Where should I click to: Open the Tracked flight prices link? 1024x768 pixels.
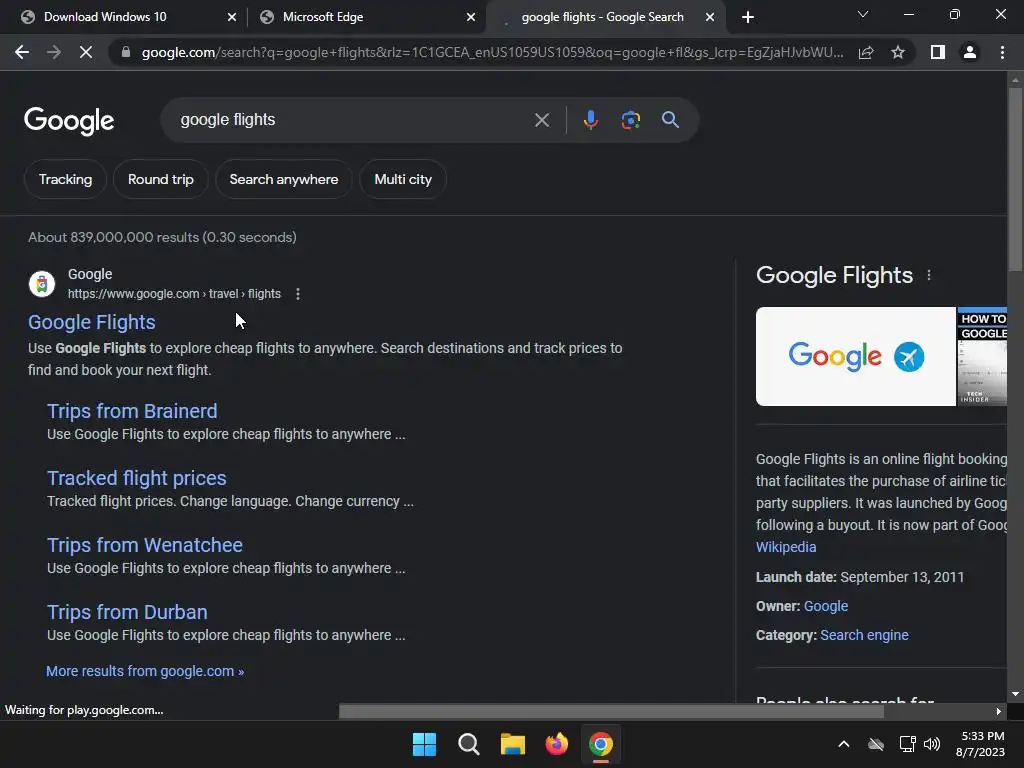click(x=136, y=478)
